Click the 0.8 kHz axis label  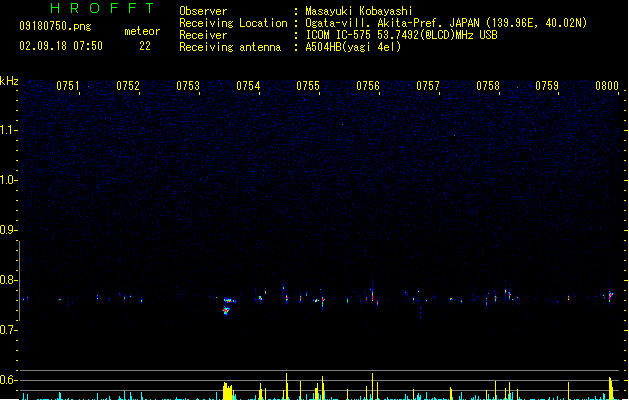click(x=8, y=280)
